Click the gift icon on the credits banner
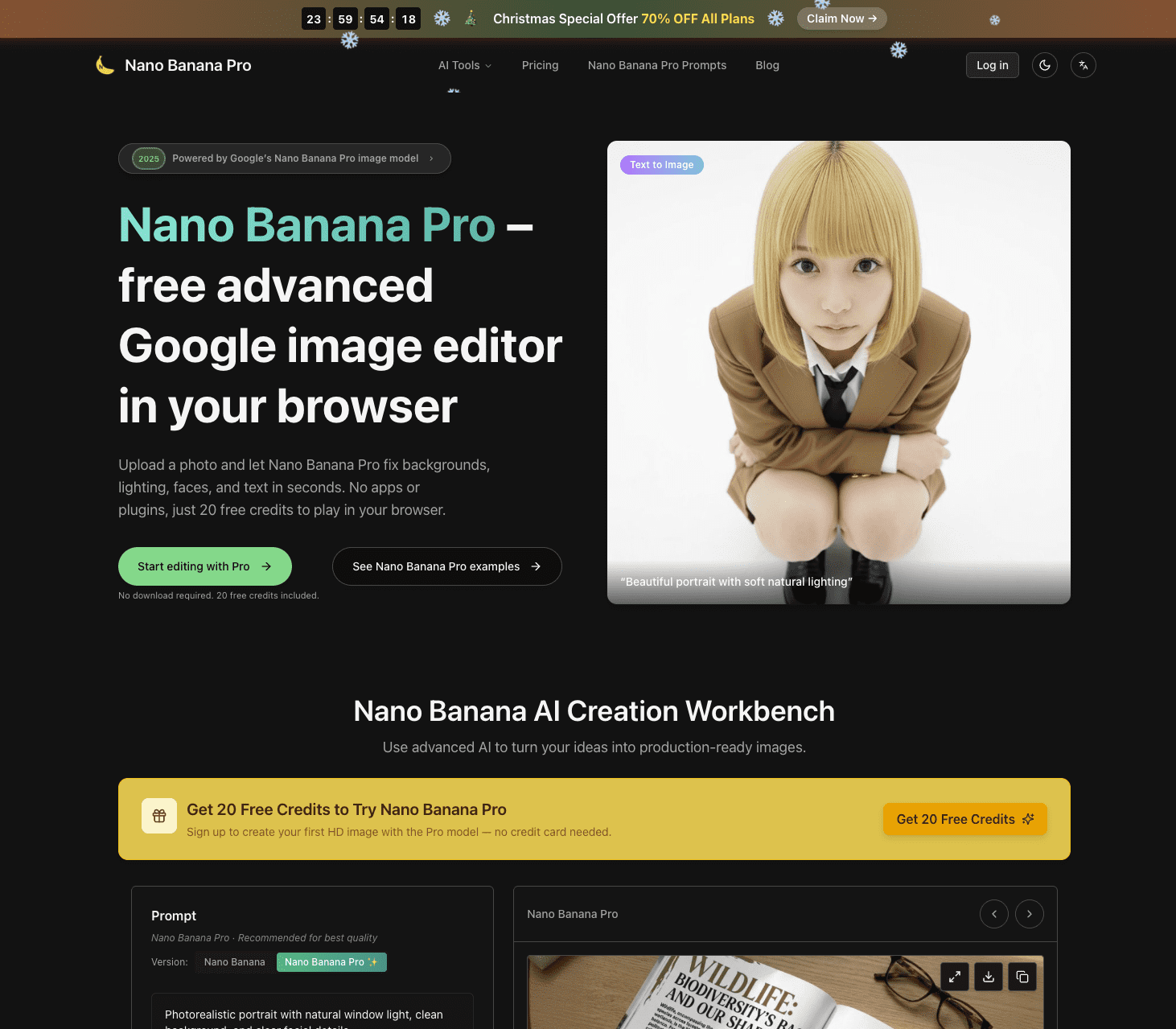This screenshot has height=1029, width=1176. pyautogui.click(x=158, y=815)
